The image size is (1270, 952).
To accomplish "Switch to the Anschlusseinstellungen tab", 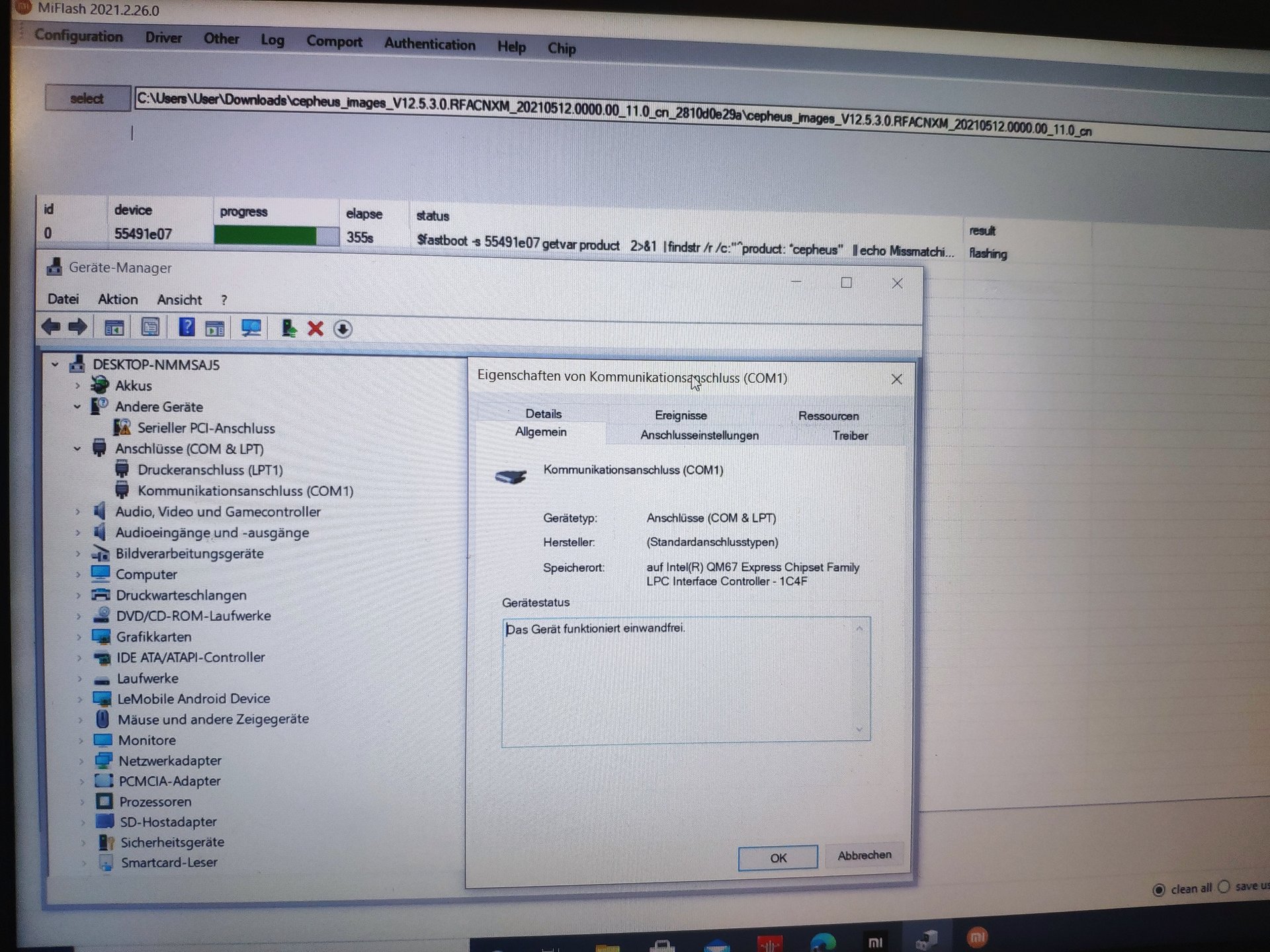I will click(699, 435).
